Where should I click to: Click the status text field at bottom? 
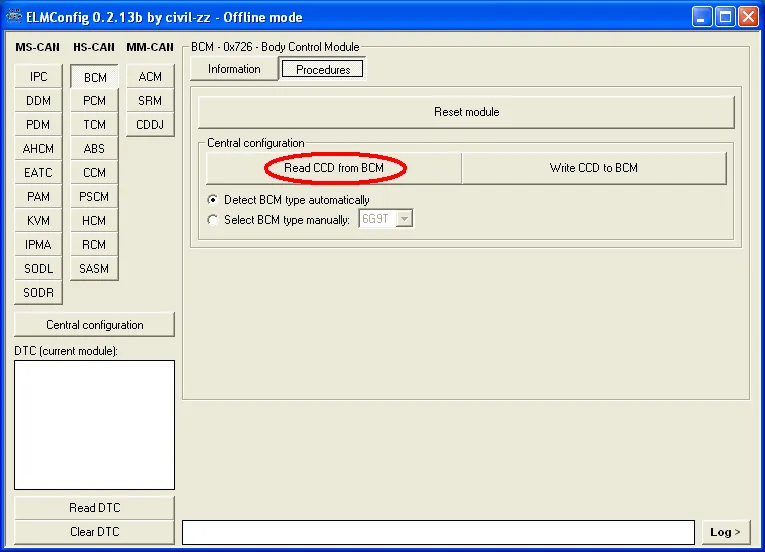pyautogui.click(x=438, y=532)
